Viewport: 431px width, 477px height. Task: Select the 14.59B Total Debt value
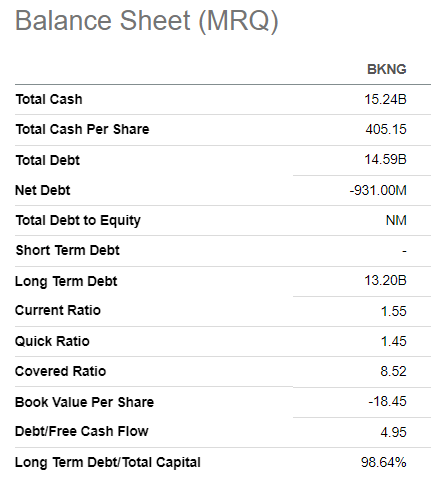(385, 159)
